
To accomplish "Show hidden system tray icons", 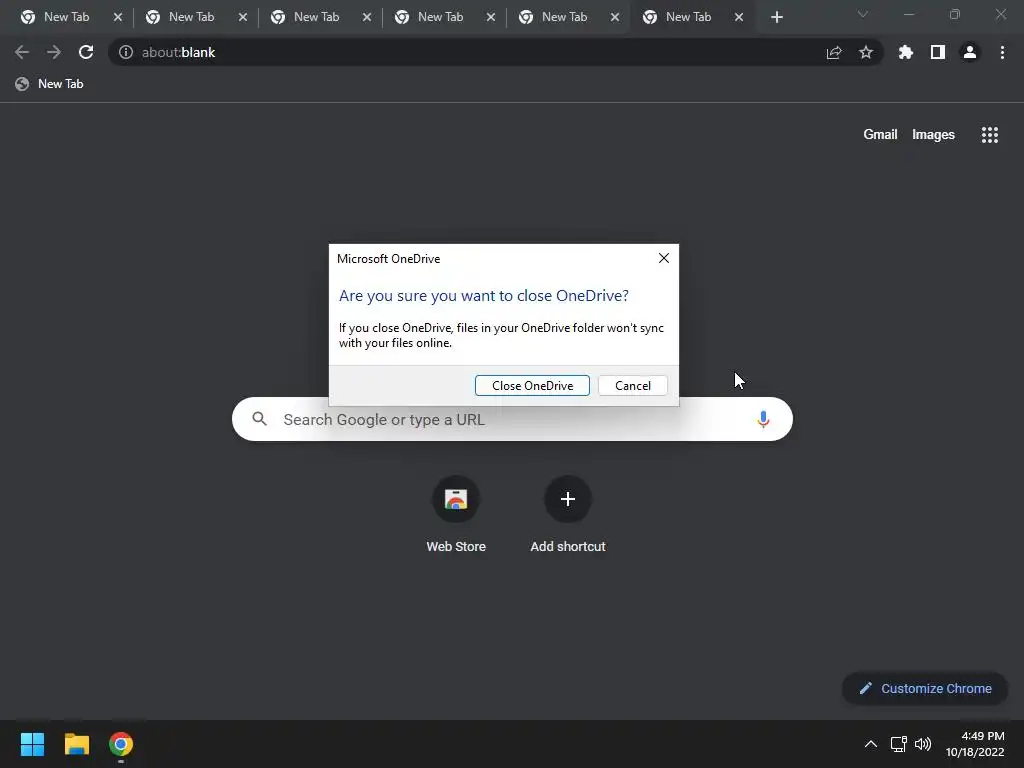I will tap(871, 744).
